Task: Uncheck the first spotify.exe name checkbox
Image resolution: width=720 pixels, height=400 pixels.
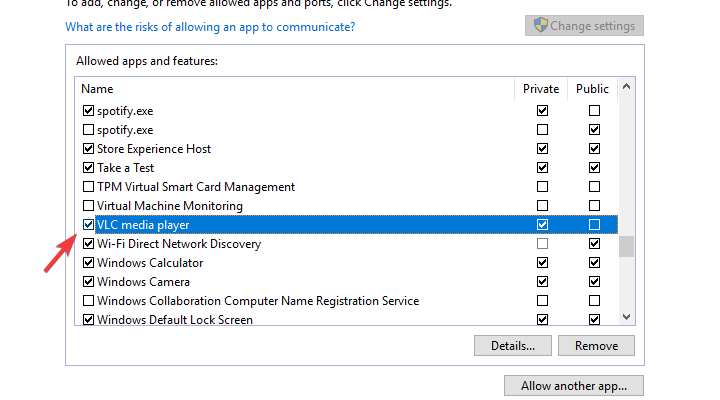Action: 88,111
